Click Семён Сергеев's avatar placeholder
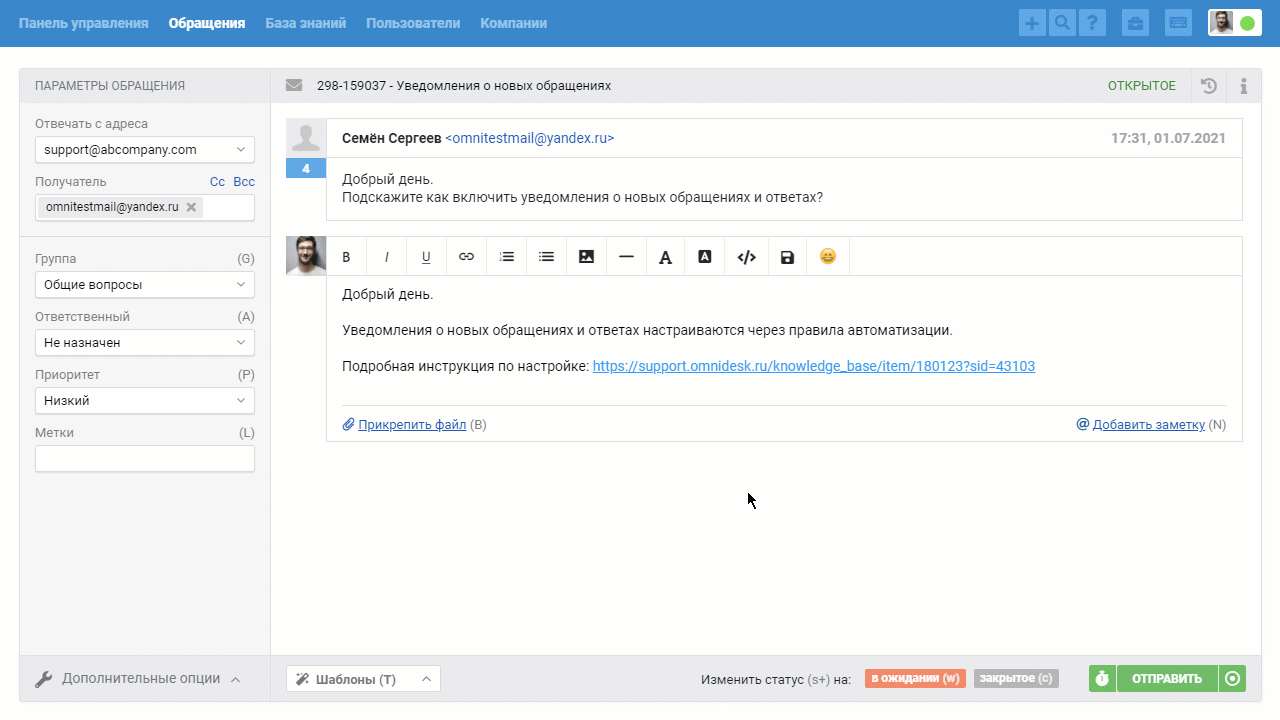 point(306,138)
